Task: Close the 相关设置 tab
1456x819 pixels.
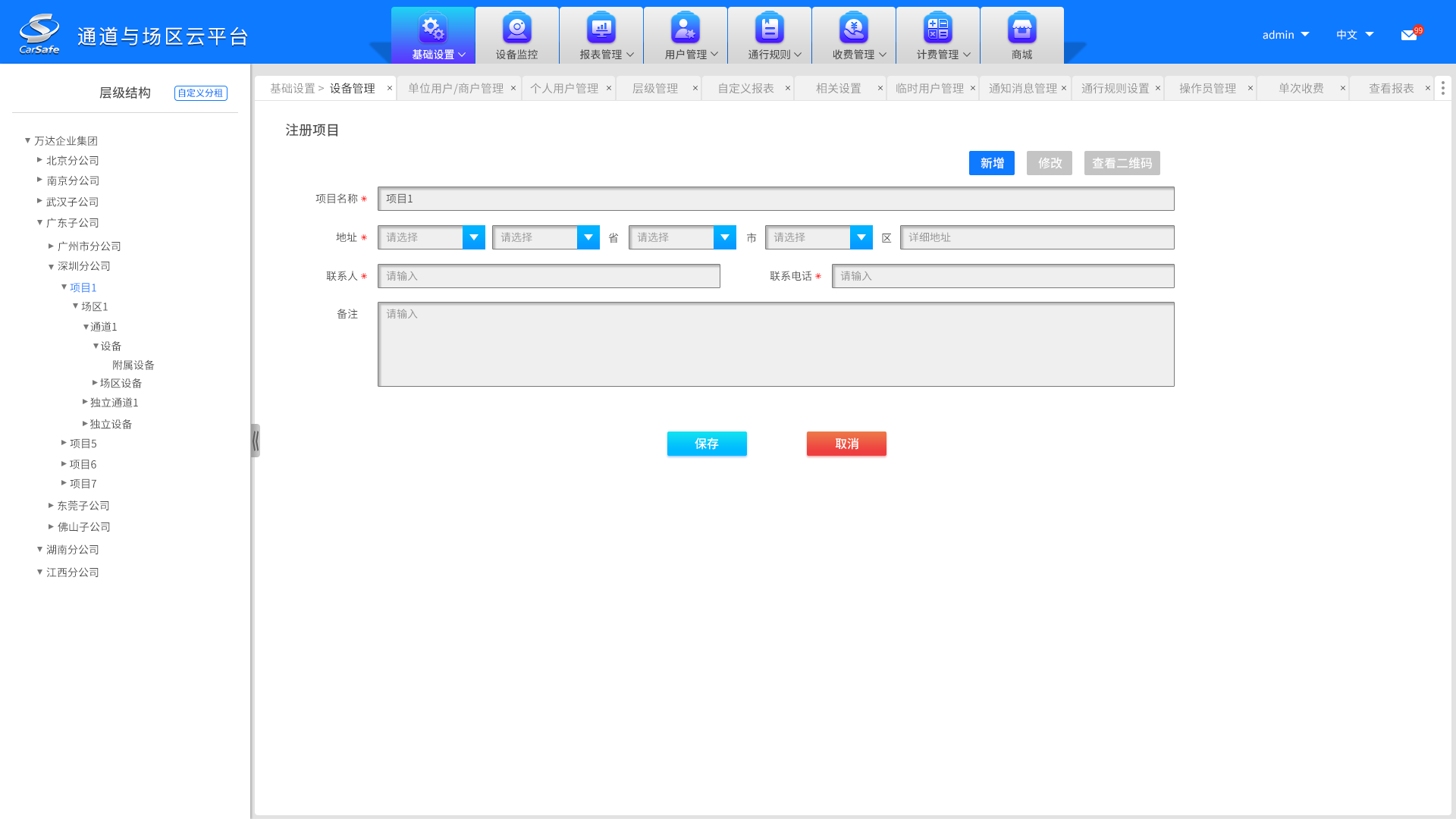Action: (880, 88)
